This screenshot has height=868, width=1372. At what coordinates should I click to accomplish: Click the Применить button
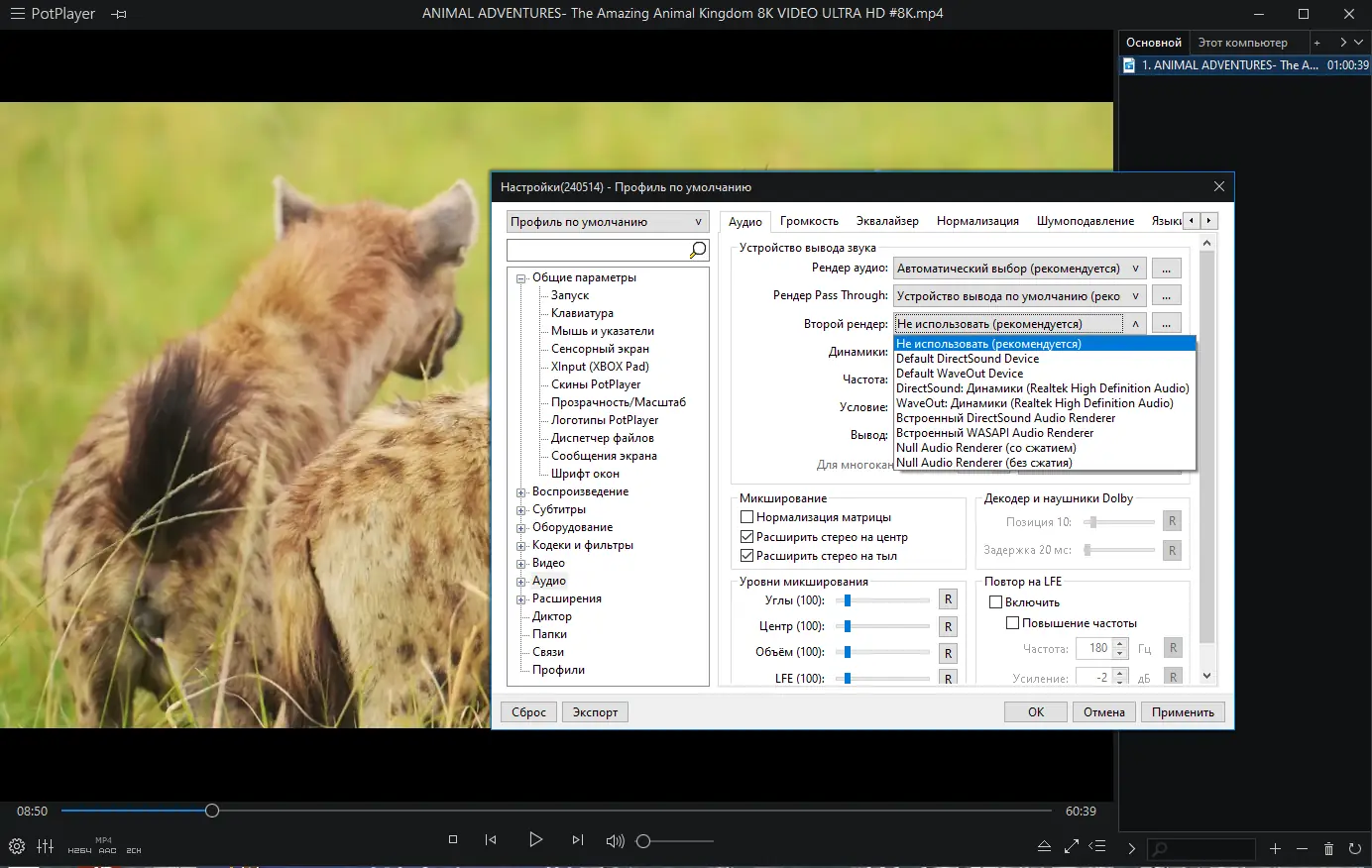tap(1183, 712)
